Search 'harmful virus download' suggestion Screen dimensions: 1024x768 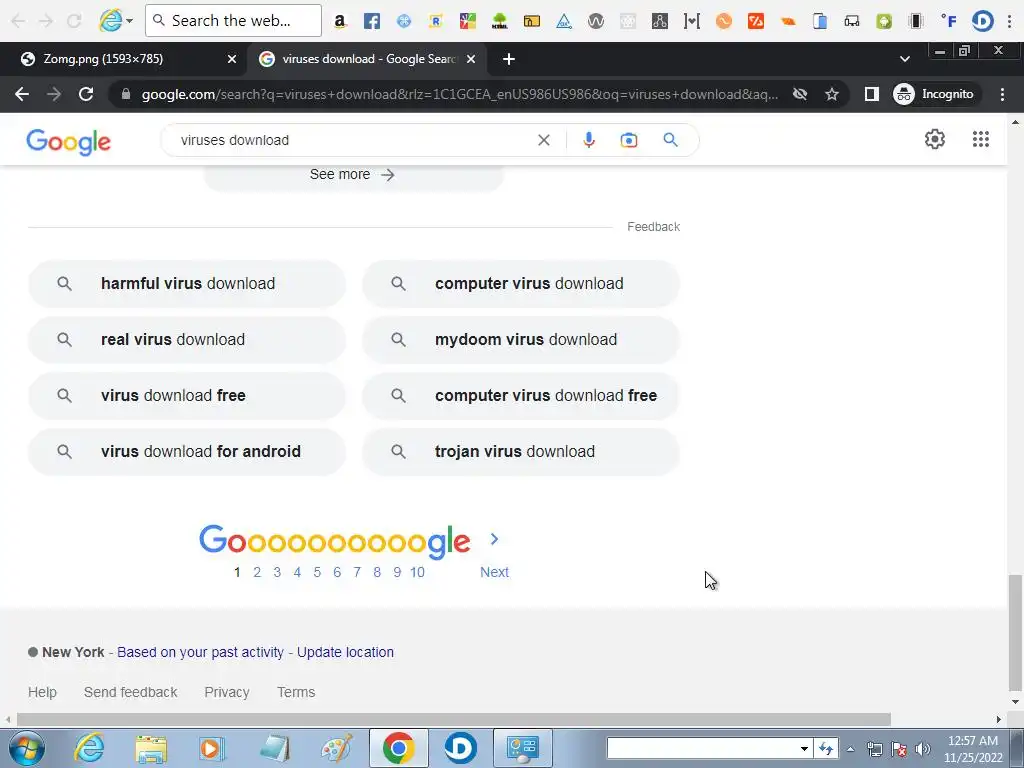(x=187, y=283)
